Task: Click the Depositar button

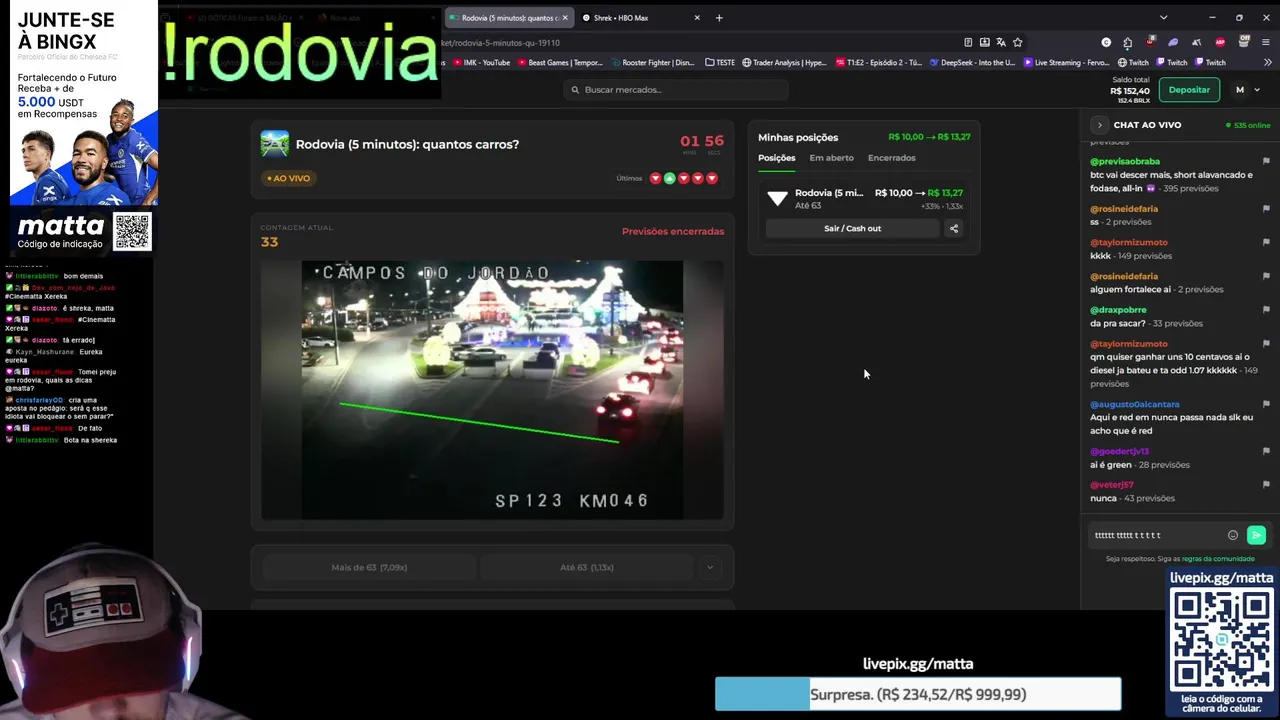Action: pos(1189,90)
